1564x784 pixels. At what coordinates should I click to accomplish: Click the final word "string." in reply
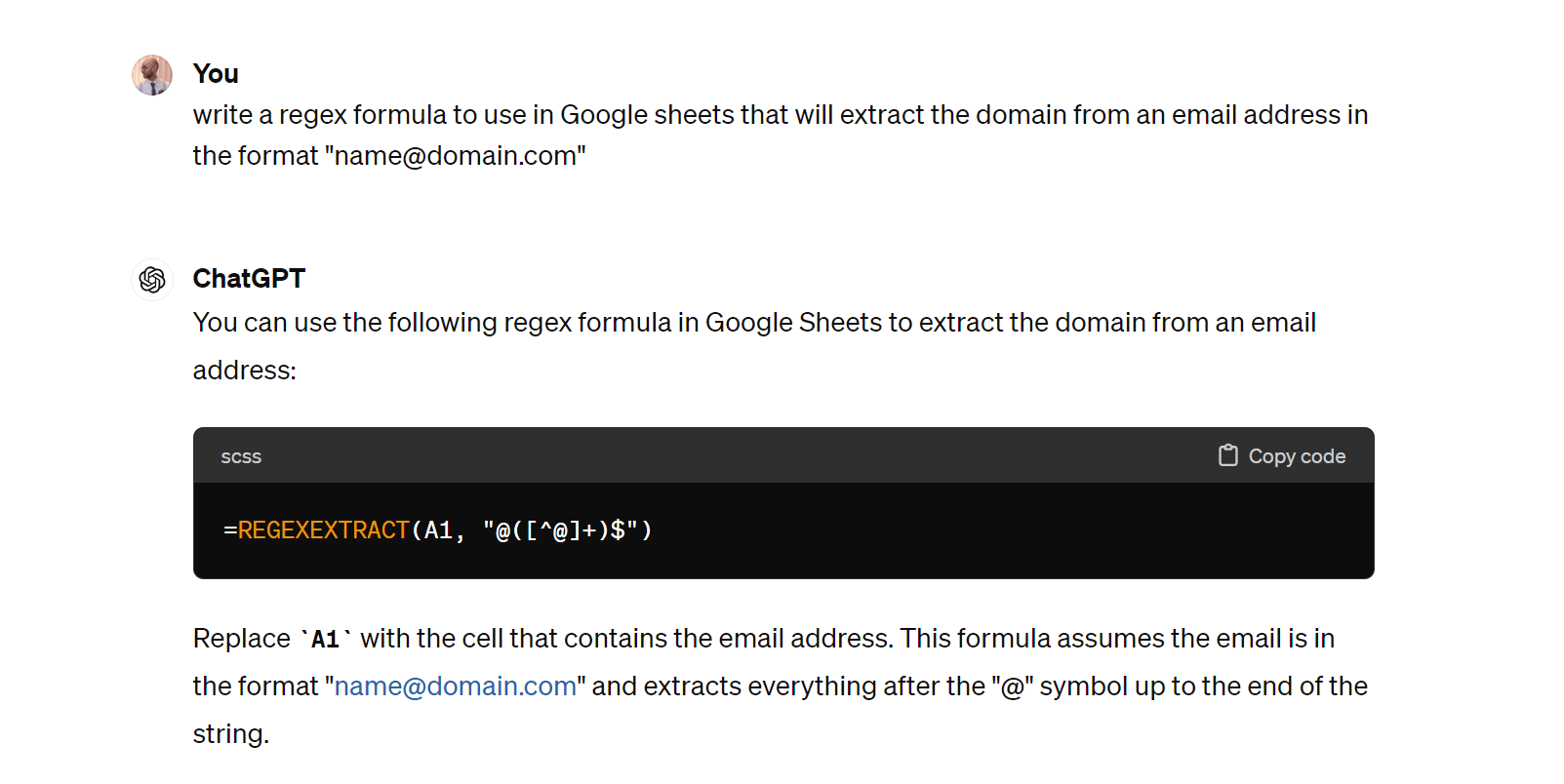(230, 734)
